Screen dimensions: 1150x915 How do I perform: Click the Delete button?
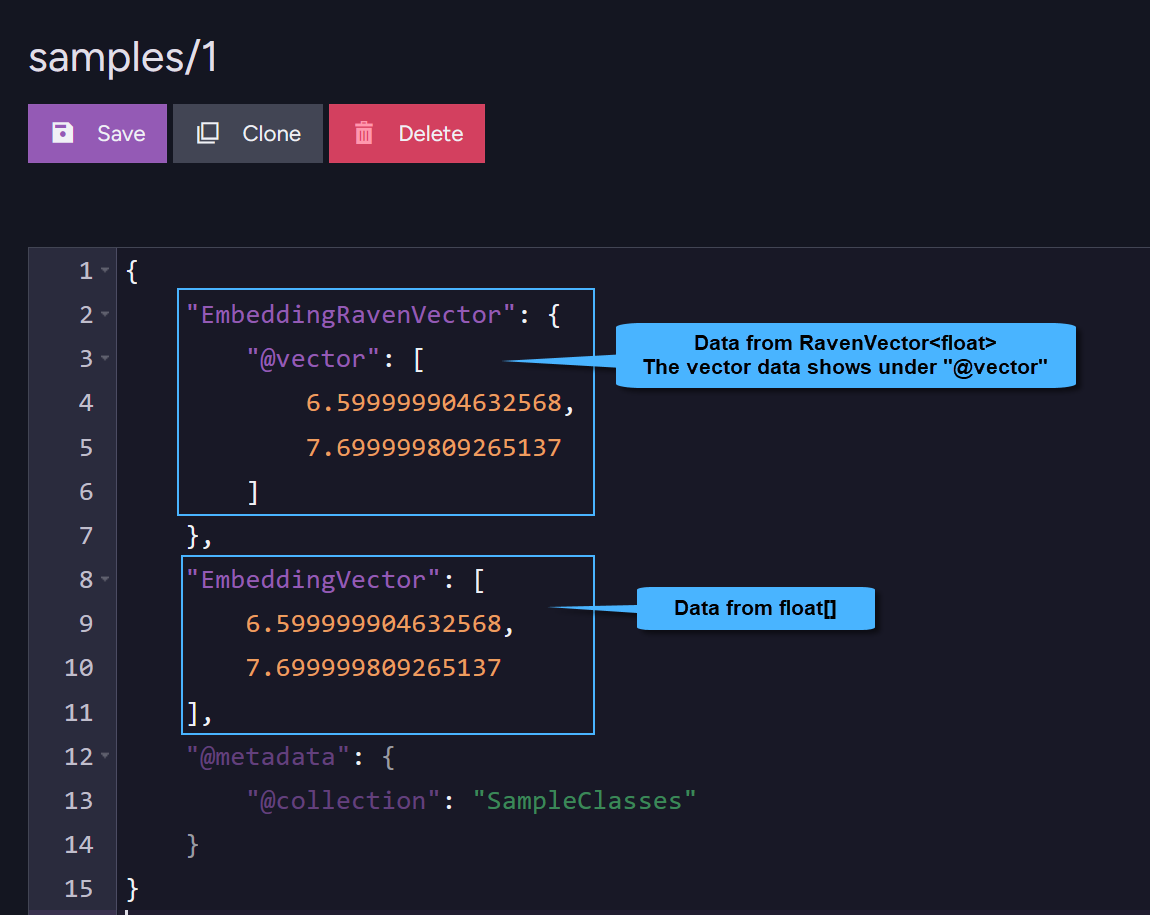coord(406,133)
